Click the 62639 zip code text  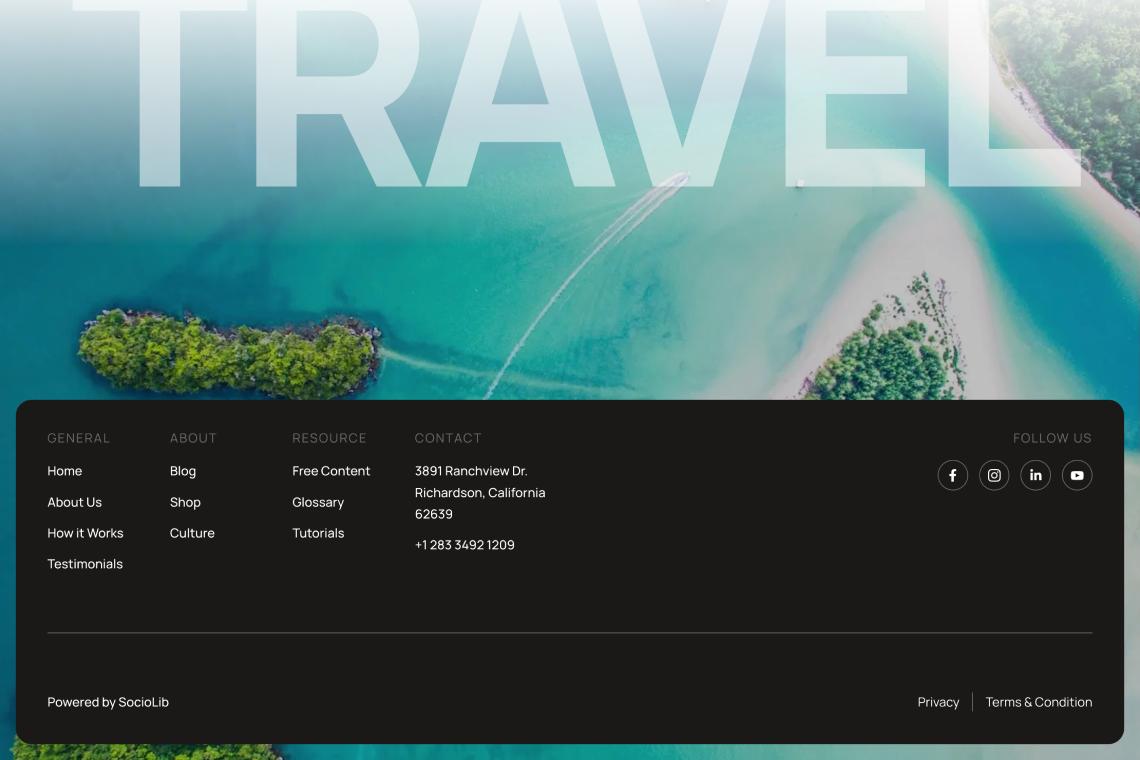433,514
